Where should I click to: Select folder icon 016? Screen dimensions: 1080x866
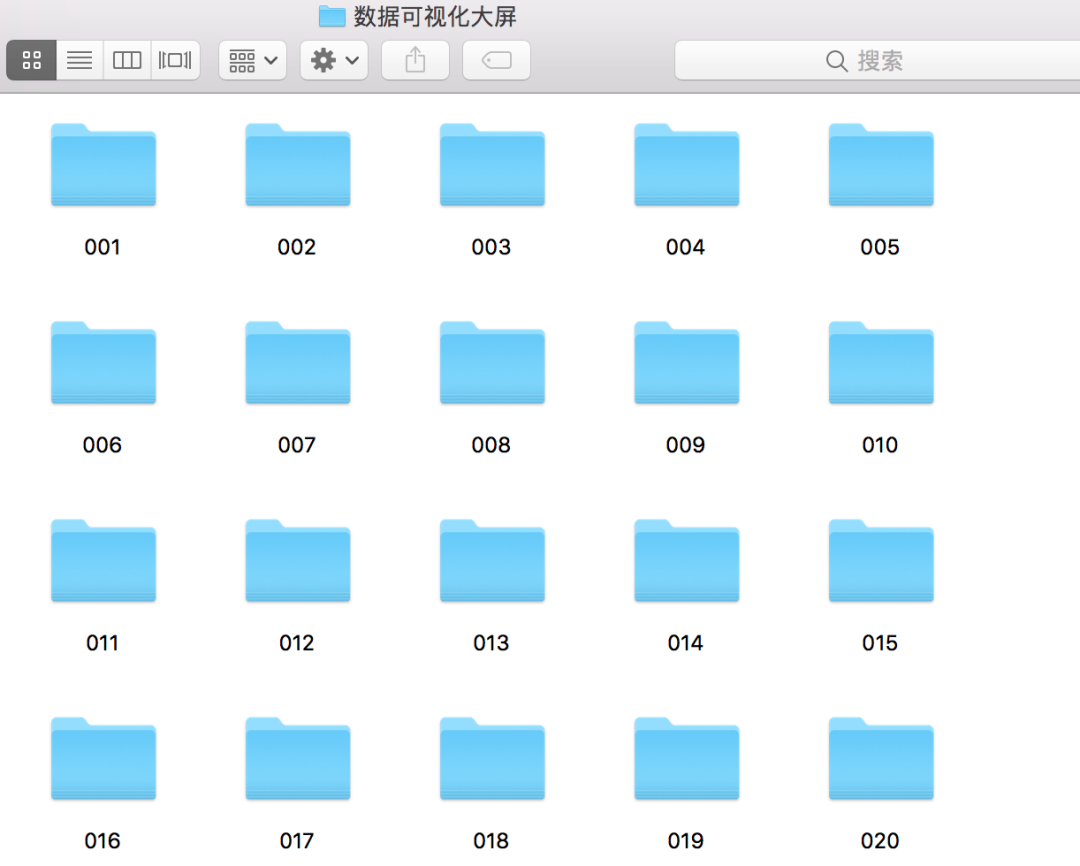103,759
